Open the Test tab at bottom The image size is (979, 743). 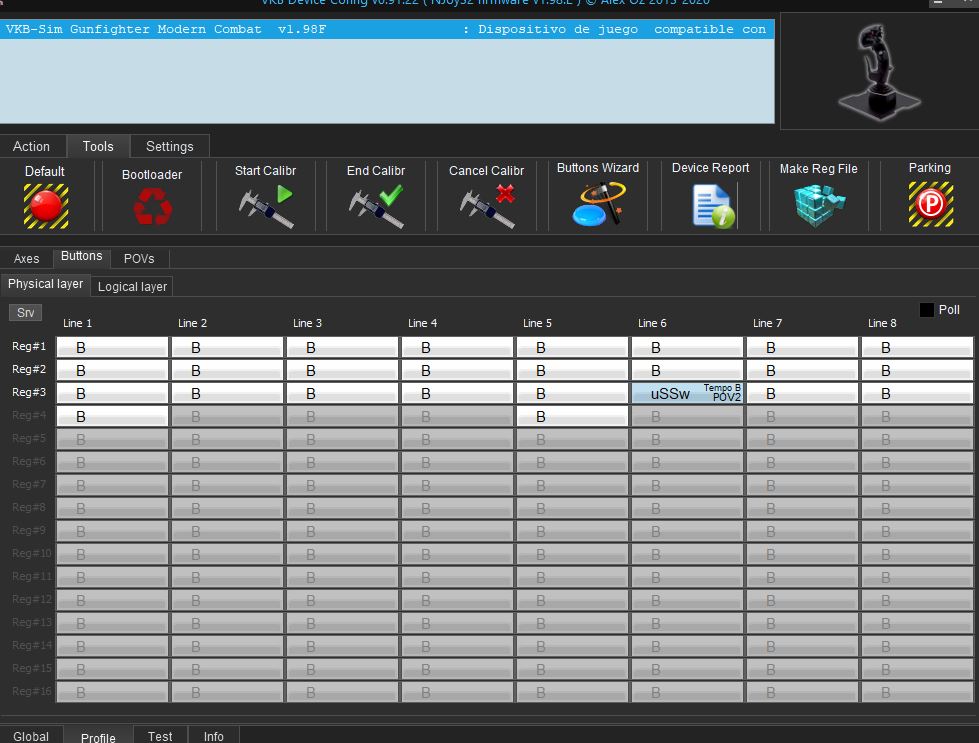[160, 736]
